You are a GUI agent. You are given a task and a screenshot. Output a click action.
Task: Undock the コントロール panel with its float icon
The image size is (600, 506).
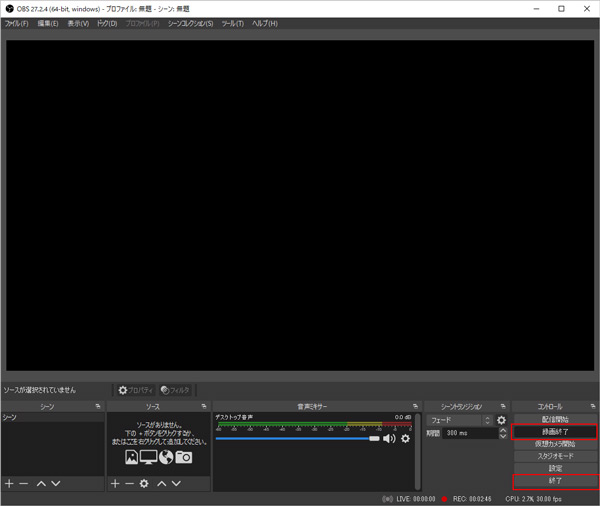593,406
